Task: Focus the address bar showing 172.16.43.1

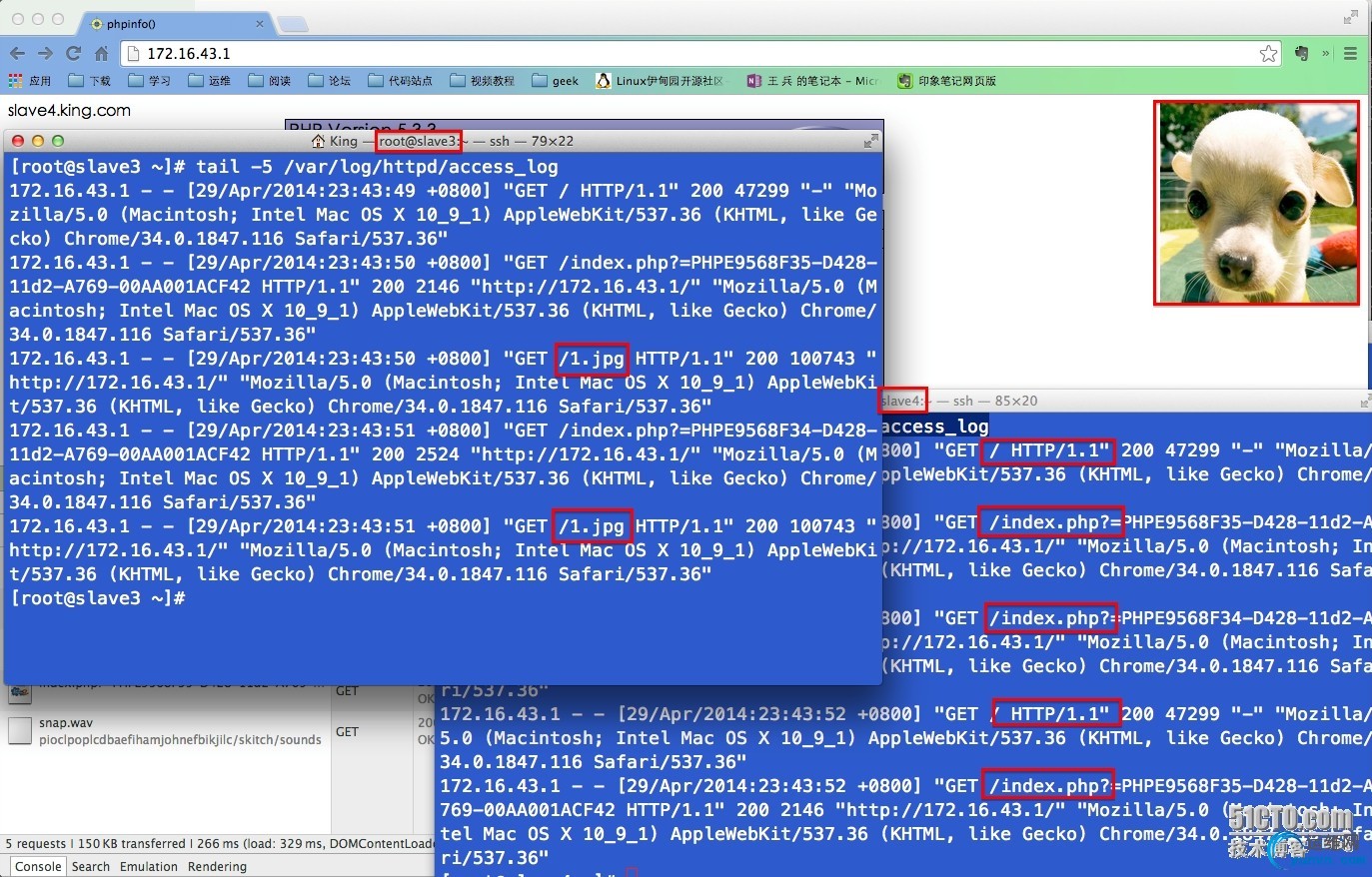Action: point(699,54)
